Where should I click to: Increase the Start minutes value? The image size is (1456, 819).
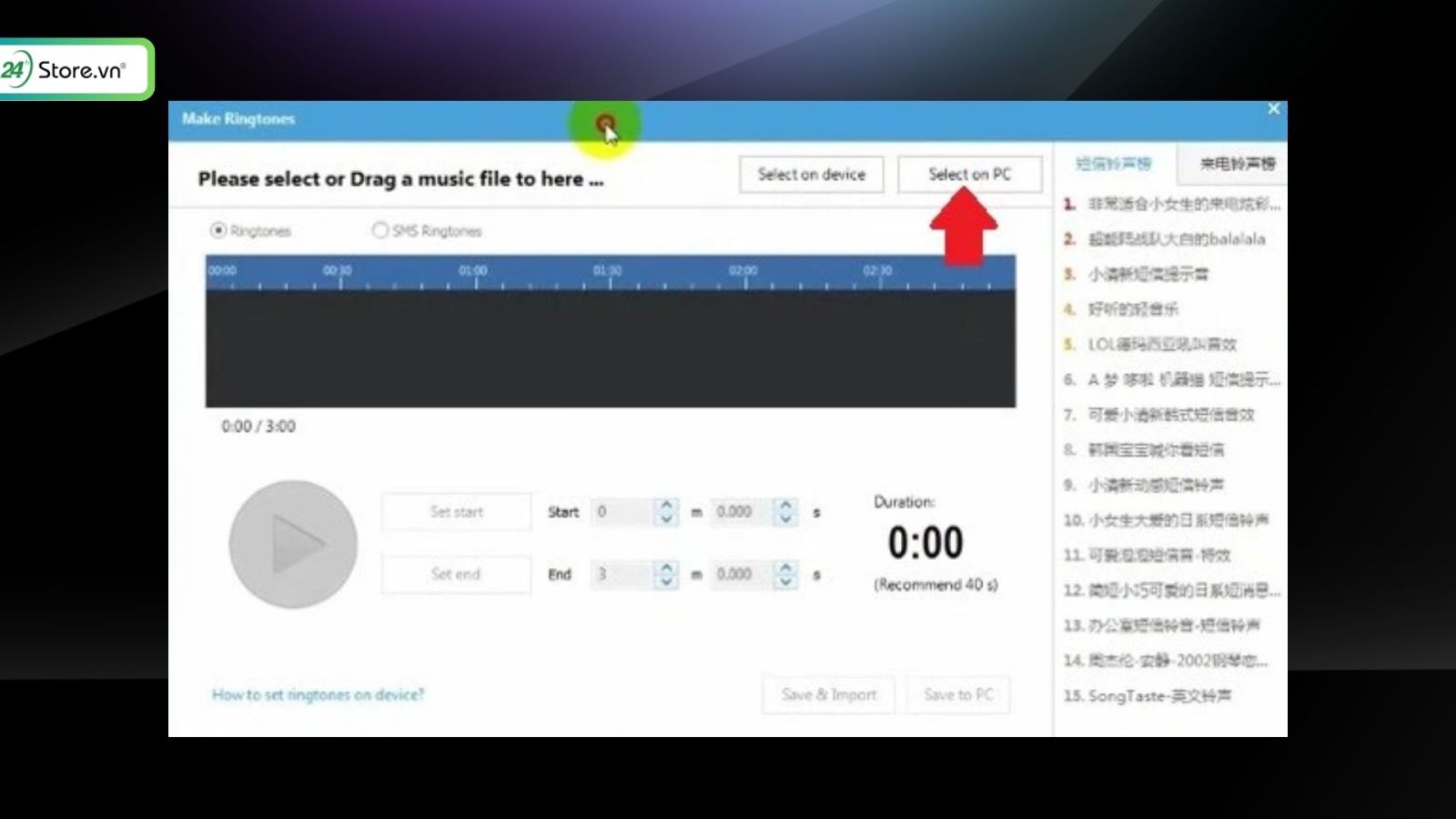pyautogui.click(x=666, y=505)
